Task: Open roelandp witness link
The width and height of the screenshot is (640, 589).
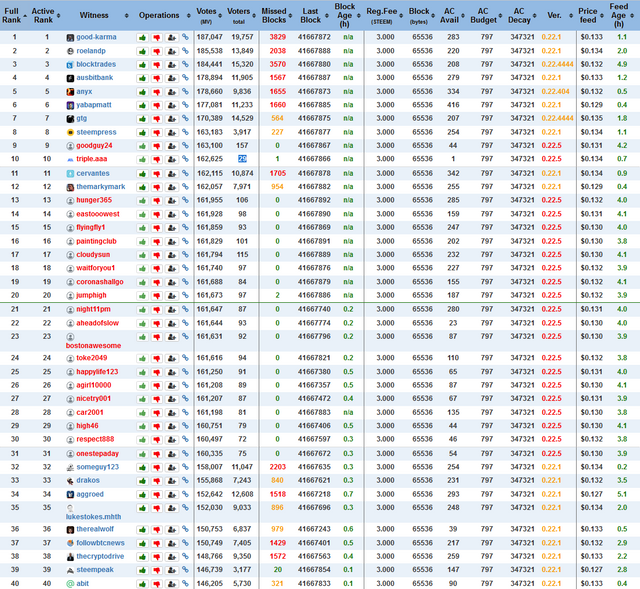Action: click(91, 51)
